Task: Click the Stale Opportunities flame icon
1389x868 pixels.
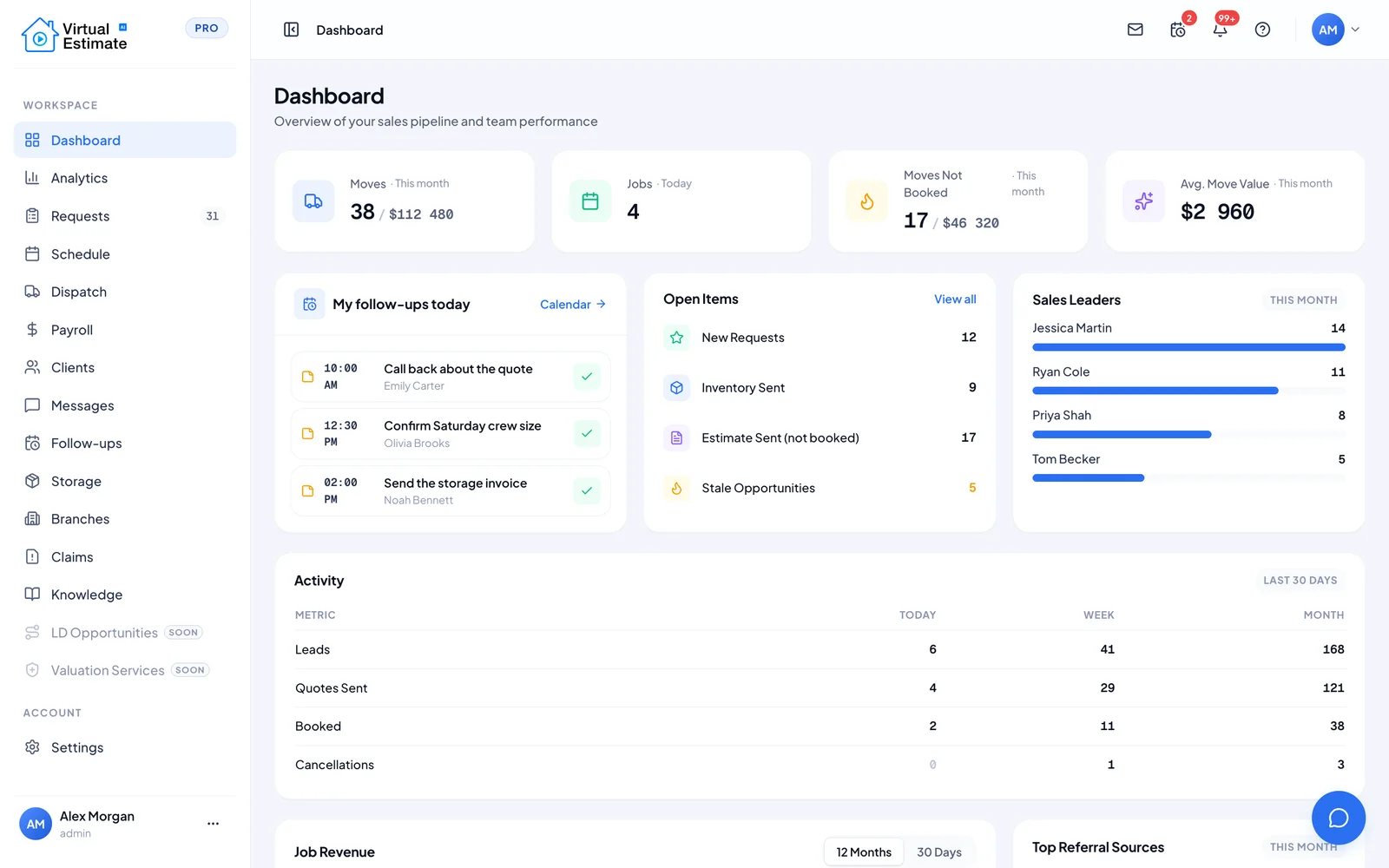Action: tap(677, 488)
